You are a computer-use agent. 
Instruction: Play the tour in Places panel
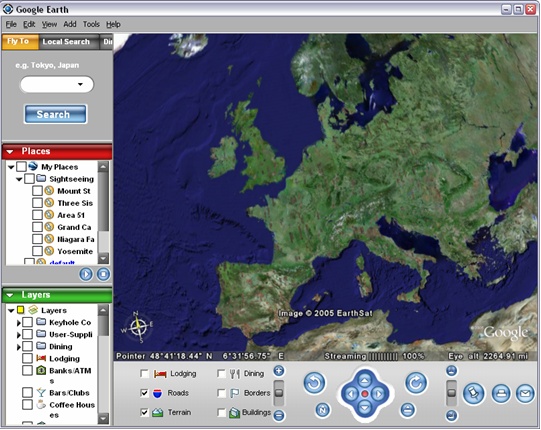pos(86,274)
